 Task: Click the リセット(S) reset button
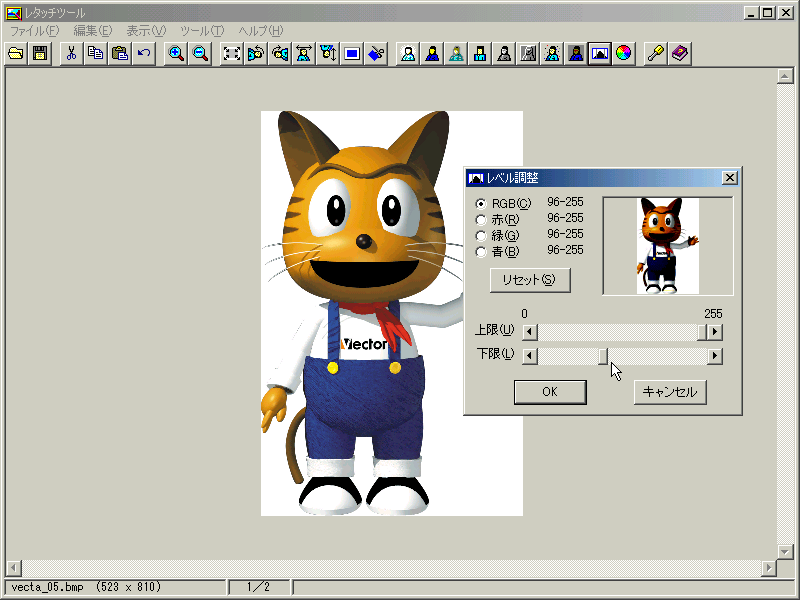point(530,280)
